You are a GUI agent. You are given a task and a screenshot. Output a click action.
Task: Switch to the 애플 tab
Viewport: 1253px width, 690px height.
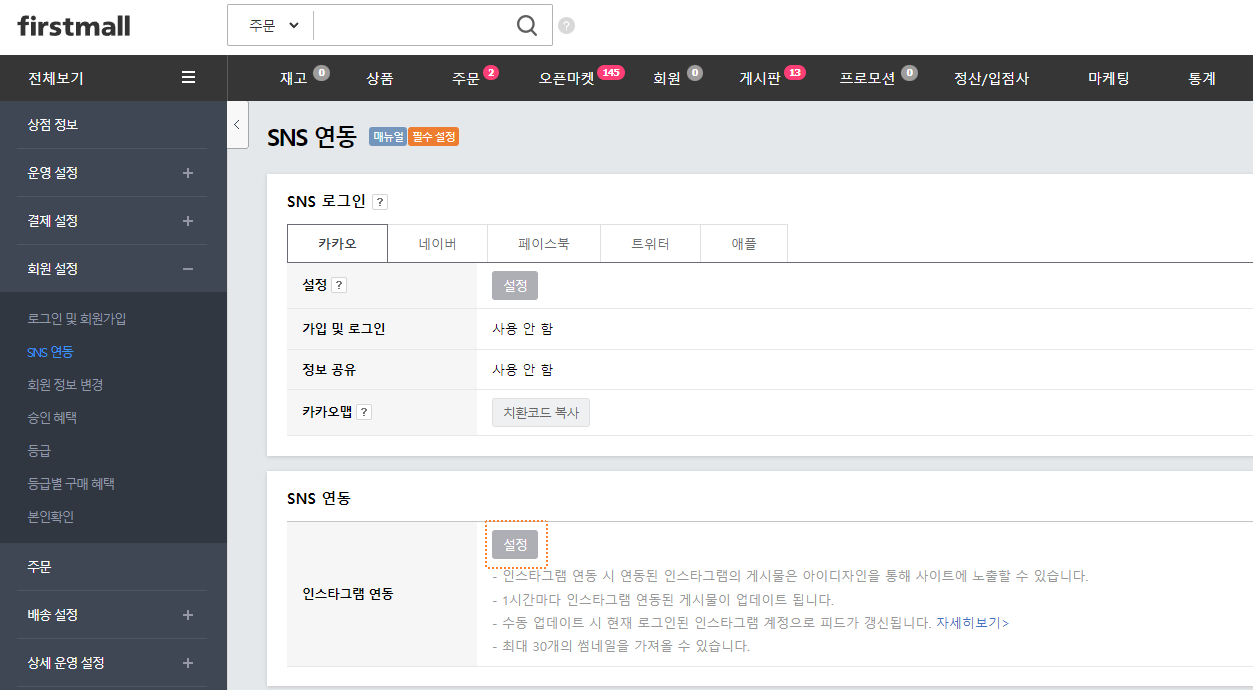(744, 243)
